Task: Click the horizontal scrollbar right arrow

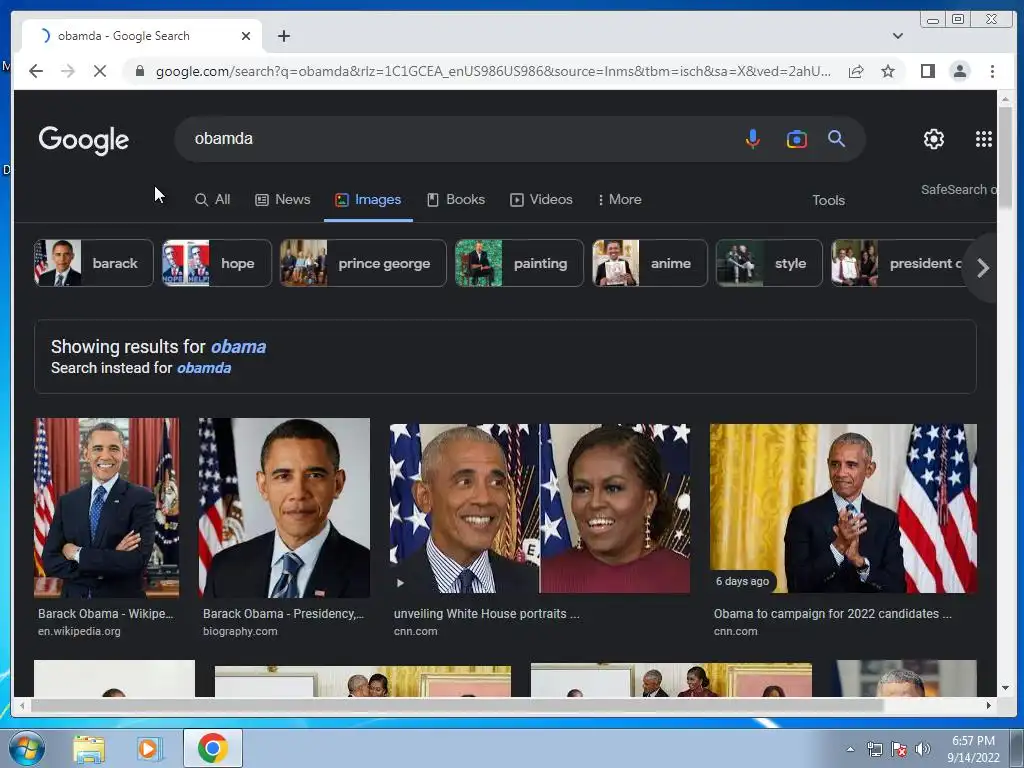Action: 988,705
